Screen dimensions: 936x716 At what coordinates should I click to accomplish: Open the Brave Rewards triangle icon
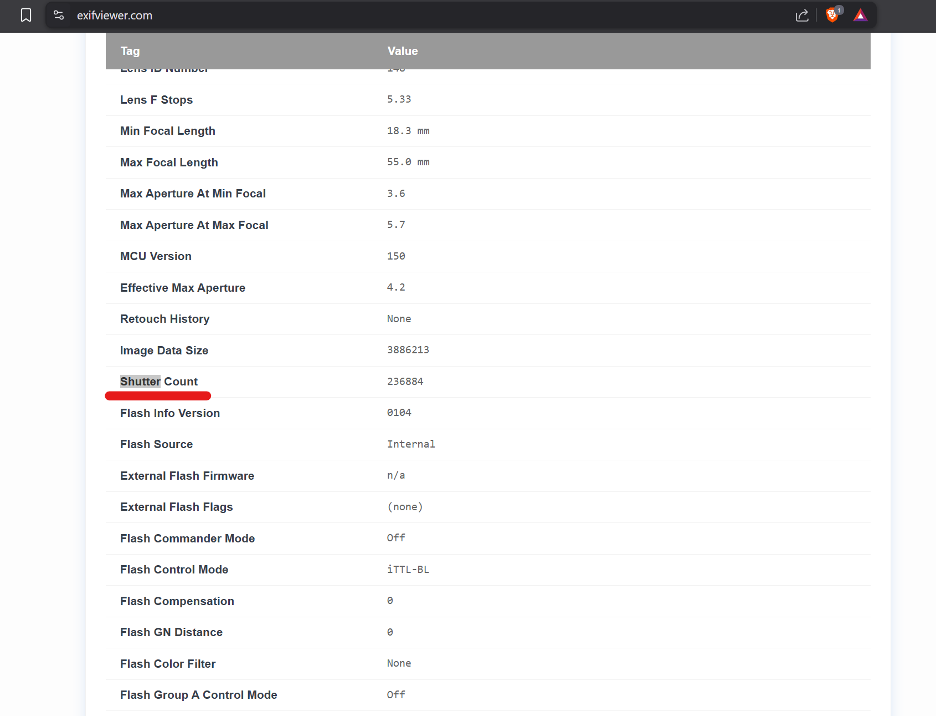point(860,15)
